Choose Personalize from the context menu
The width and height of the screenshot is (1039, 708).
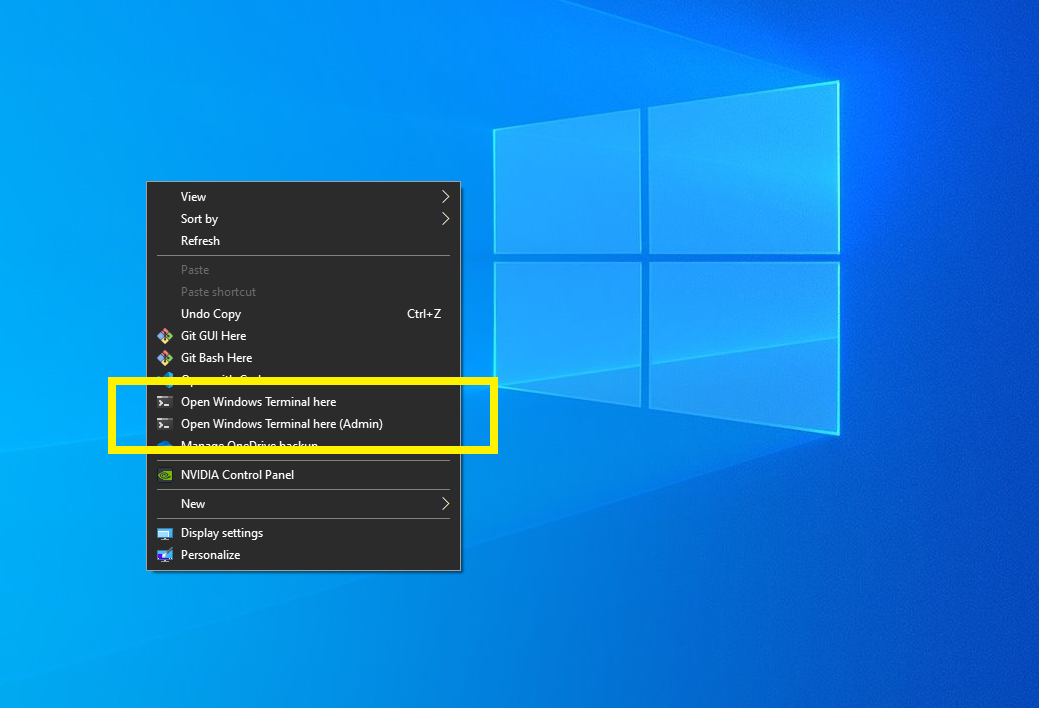tap(303, 555)
